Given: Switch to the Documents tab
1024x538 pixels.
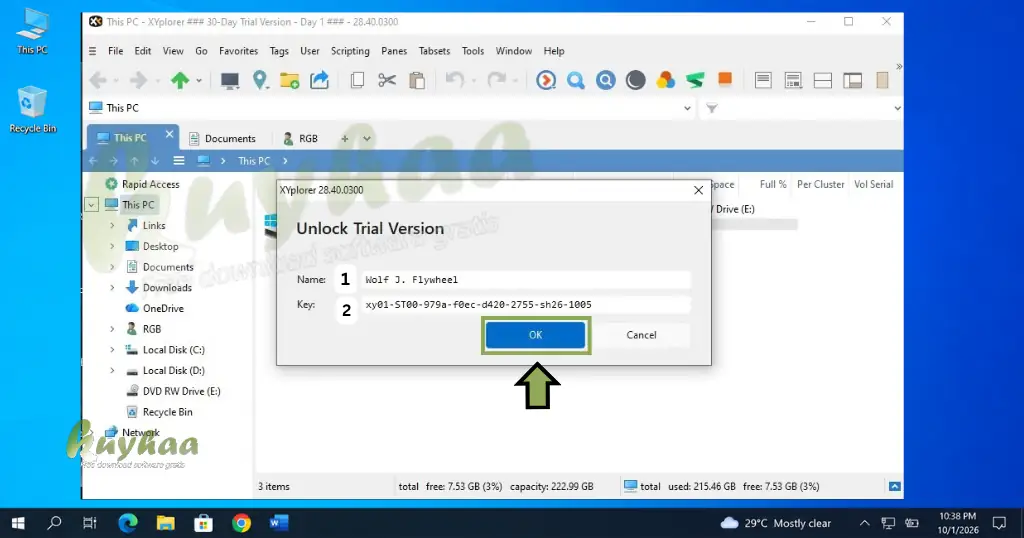Looking at the screenshot, I should point(222,138).
